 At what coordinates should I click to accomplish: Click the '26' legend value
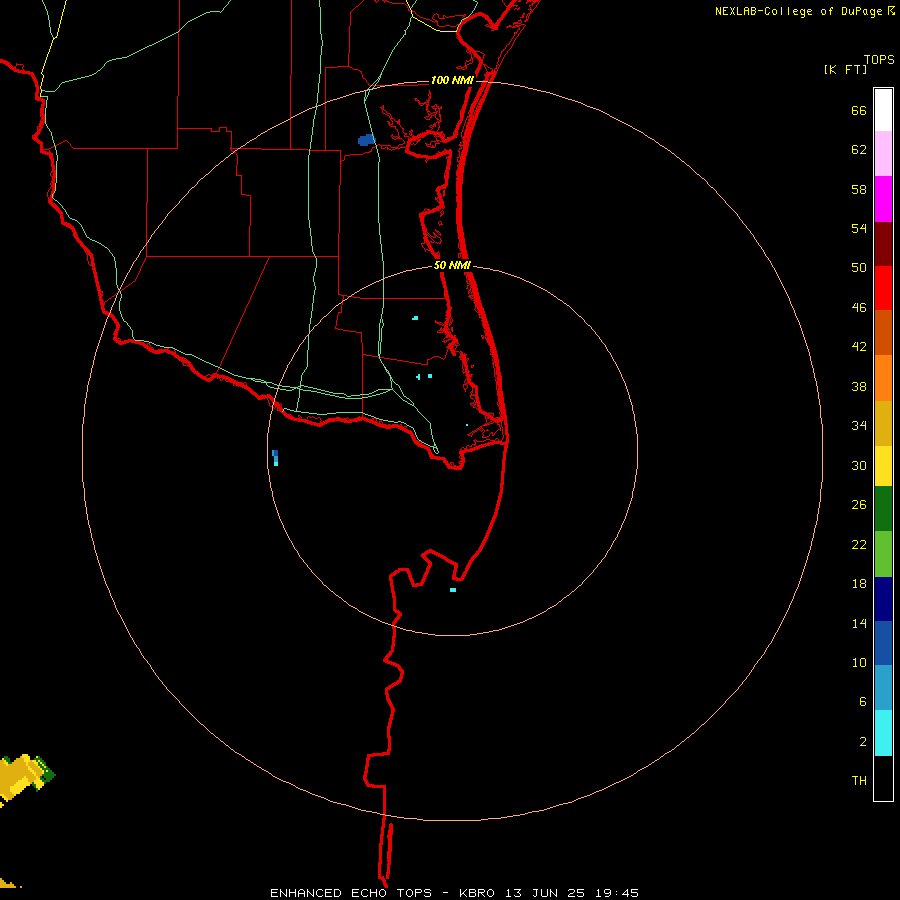pos(859,505)
